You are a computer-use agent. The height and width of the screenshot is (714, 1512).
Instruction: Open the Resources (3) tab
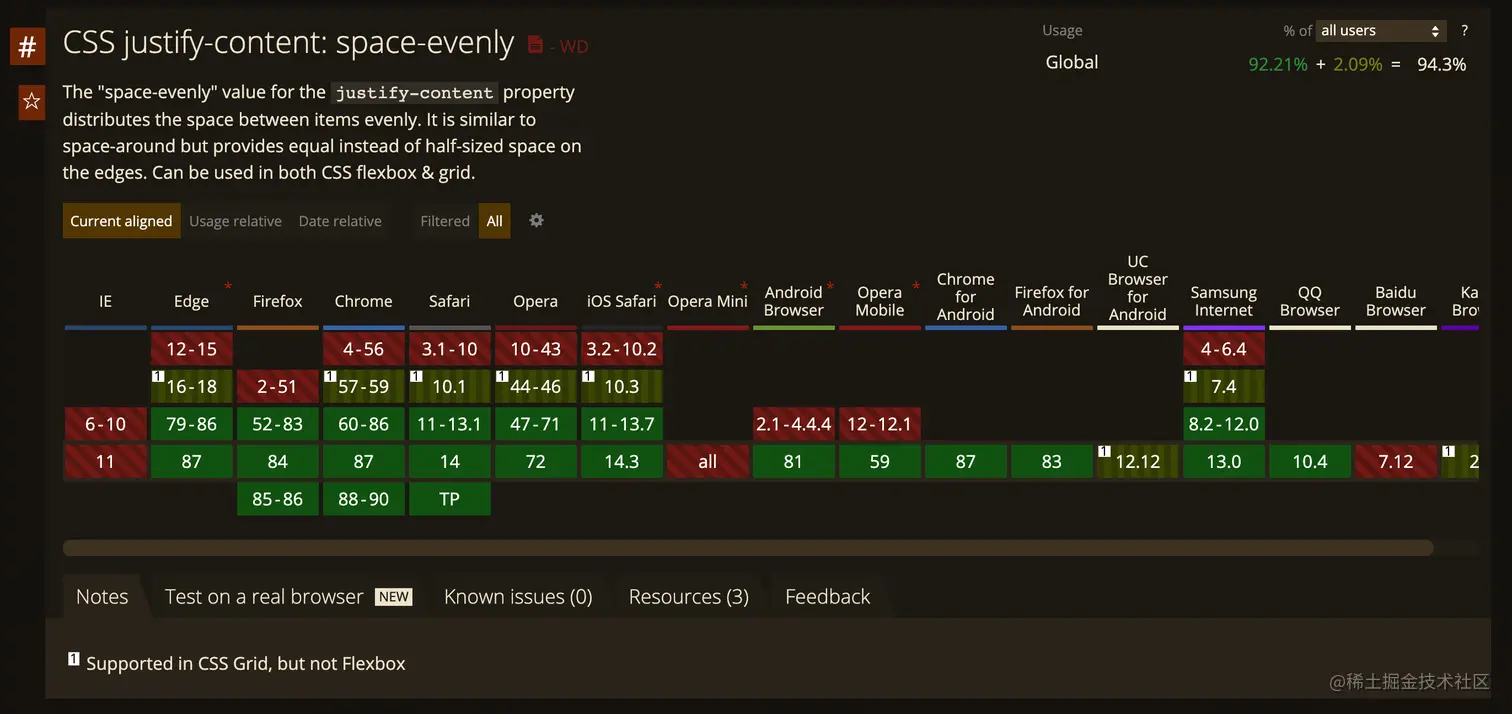pyautogui.click(x=688, y=597)
